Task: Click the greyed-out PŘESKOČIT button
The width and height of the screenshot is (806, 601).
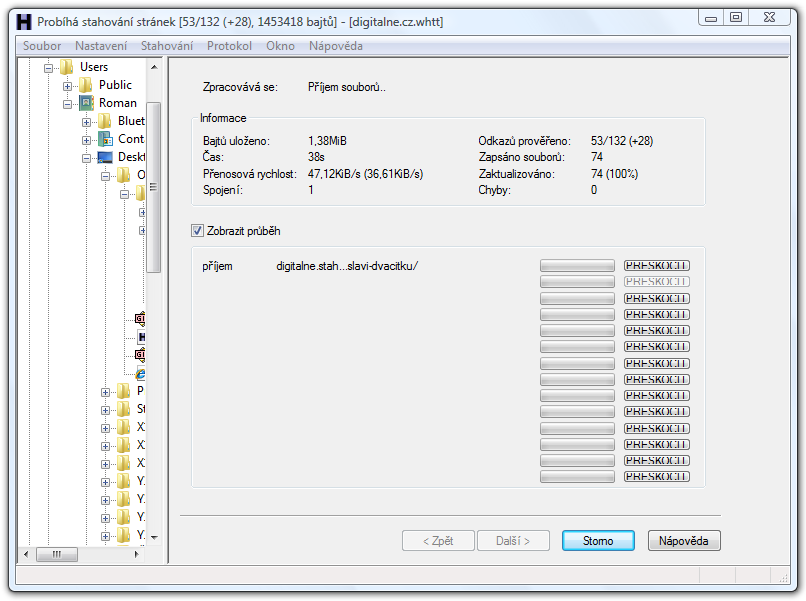Action: point(657,282)
